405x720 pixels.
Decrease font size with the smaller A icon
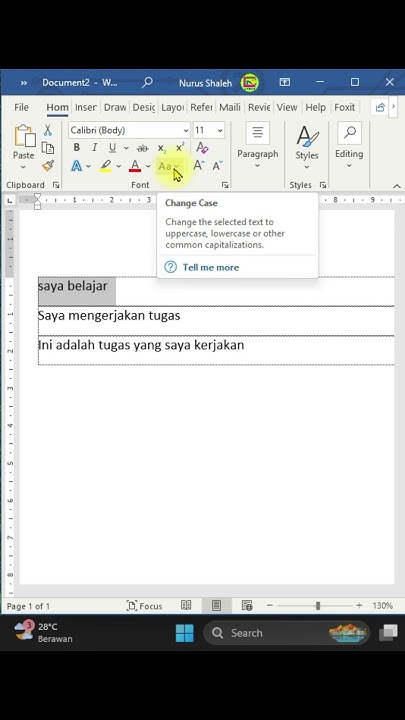tap(217, 166)
